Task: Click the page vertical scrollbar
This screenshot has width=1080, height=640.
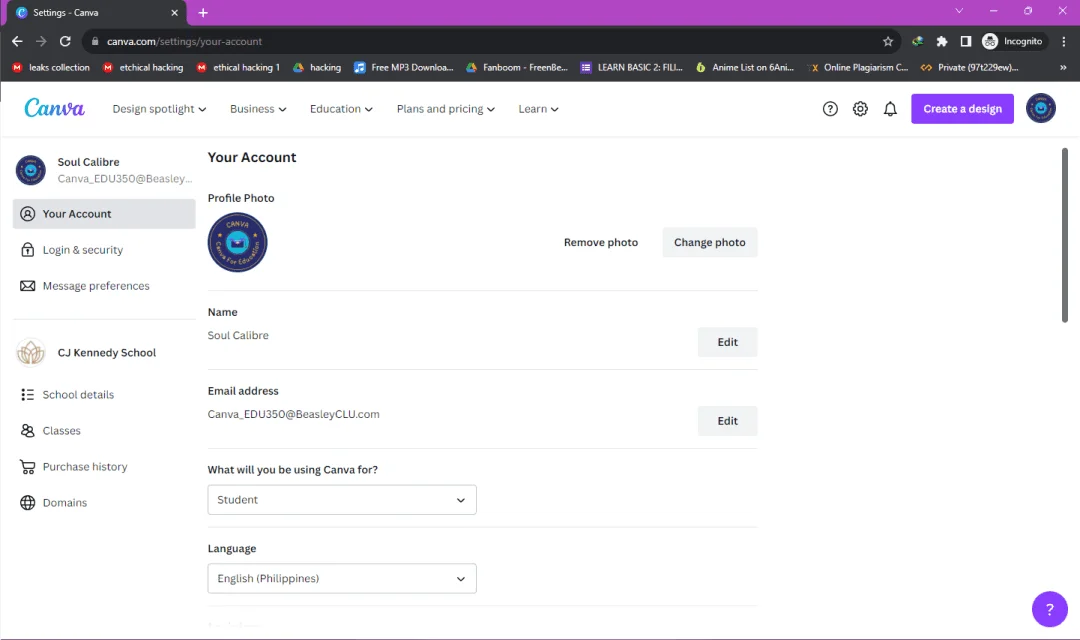Action: (1064, 236)
